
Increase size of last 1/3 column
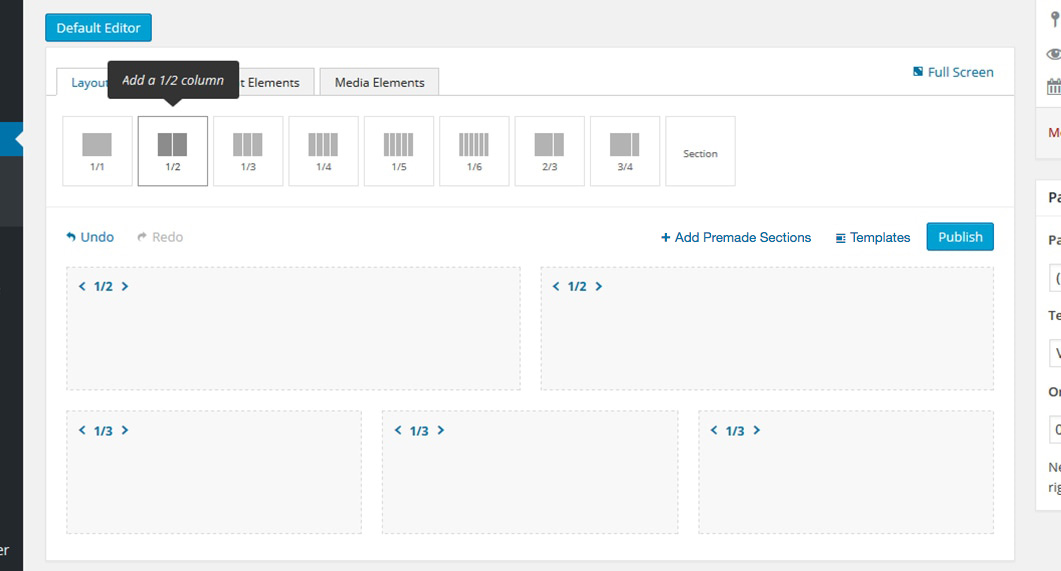click(757, 430)
